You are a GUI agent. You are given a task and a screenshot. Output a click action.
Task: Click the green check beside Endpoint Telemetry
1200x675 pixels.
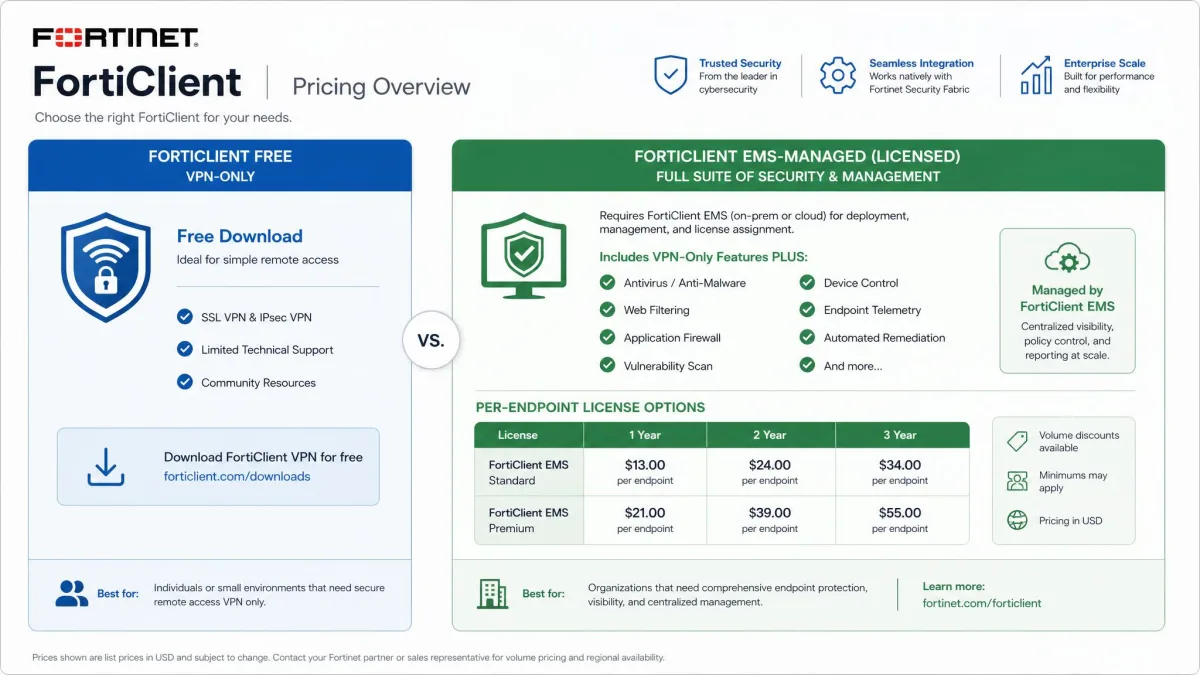[807, 310]
